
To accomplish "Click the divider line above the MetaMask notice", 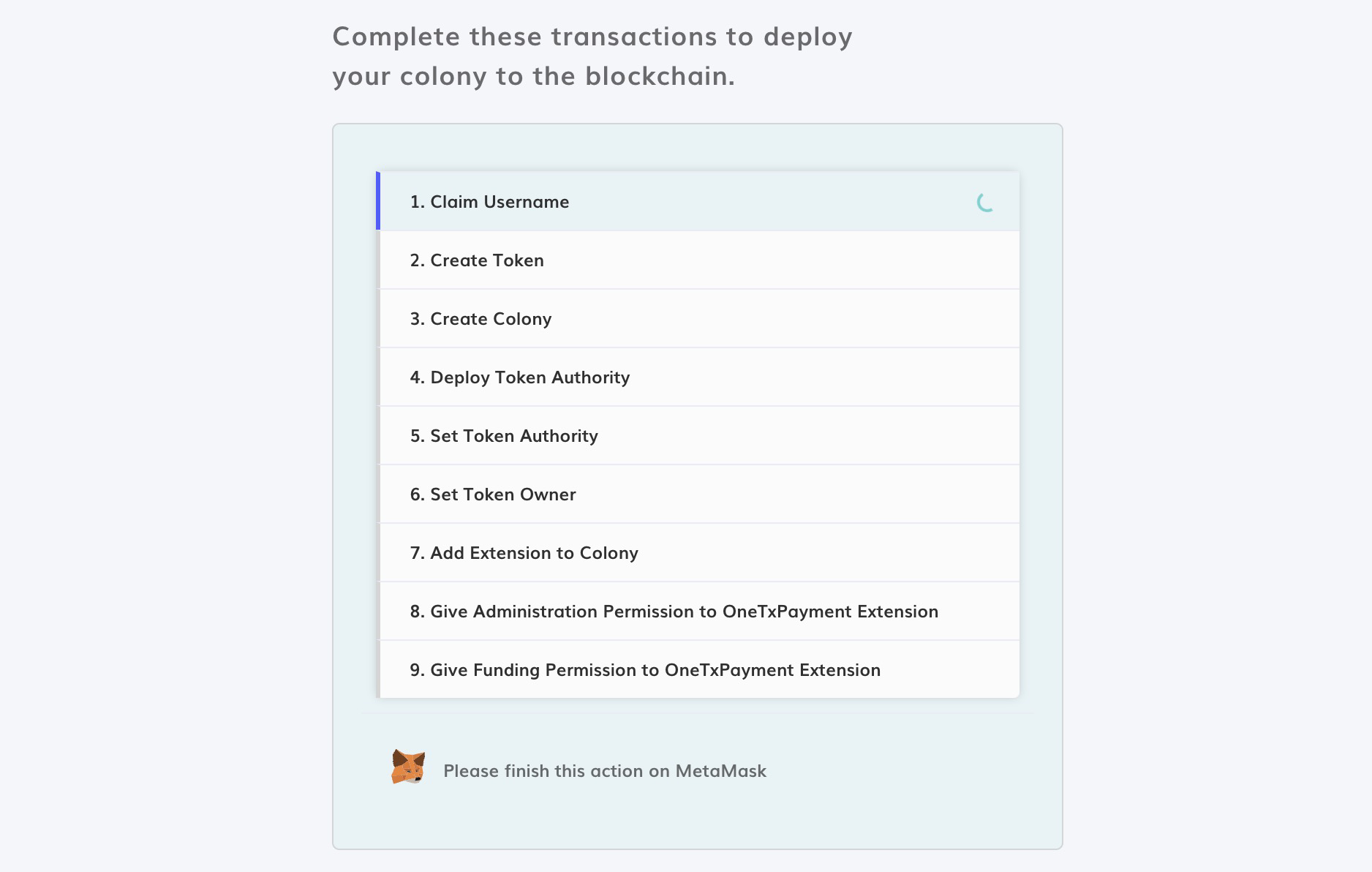I will point(698,713).
